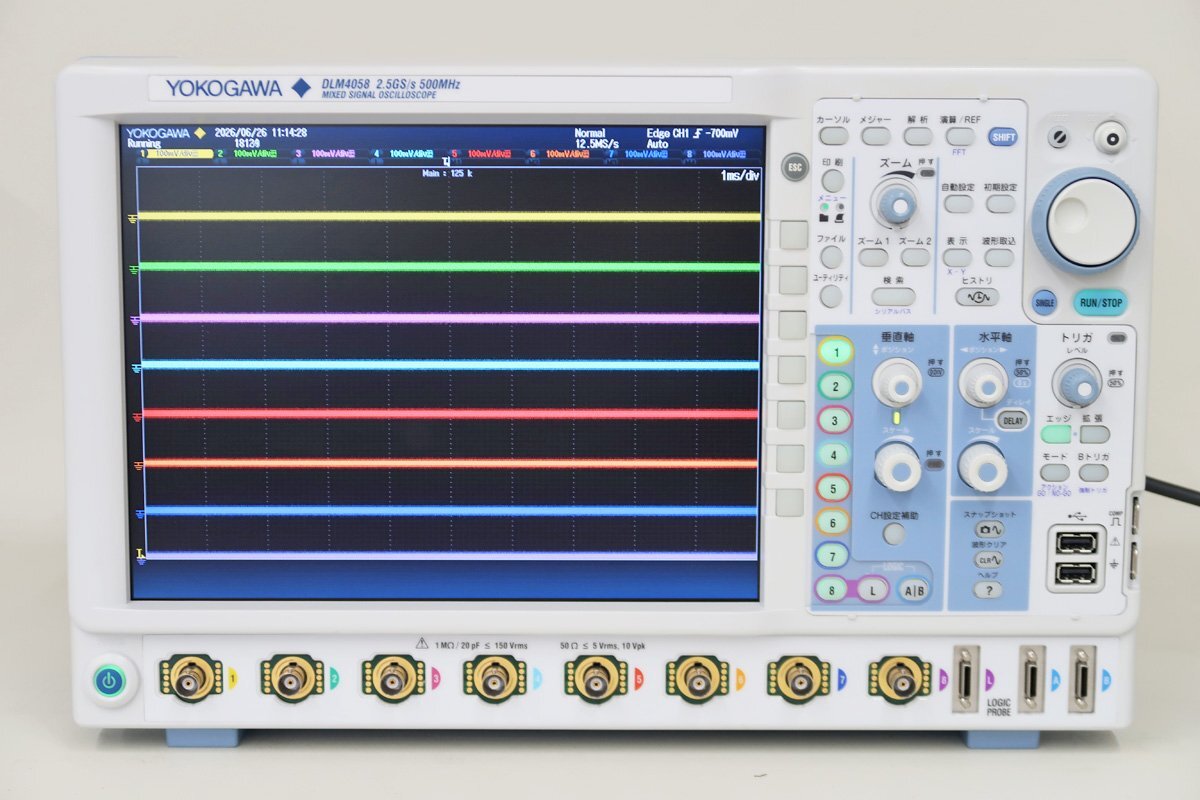Tap the history (ヒストリ) waveform button
This screenshot has height=800, width=1200.
point(977,297)
